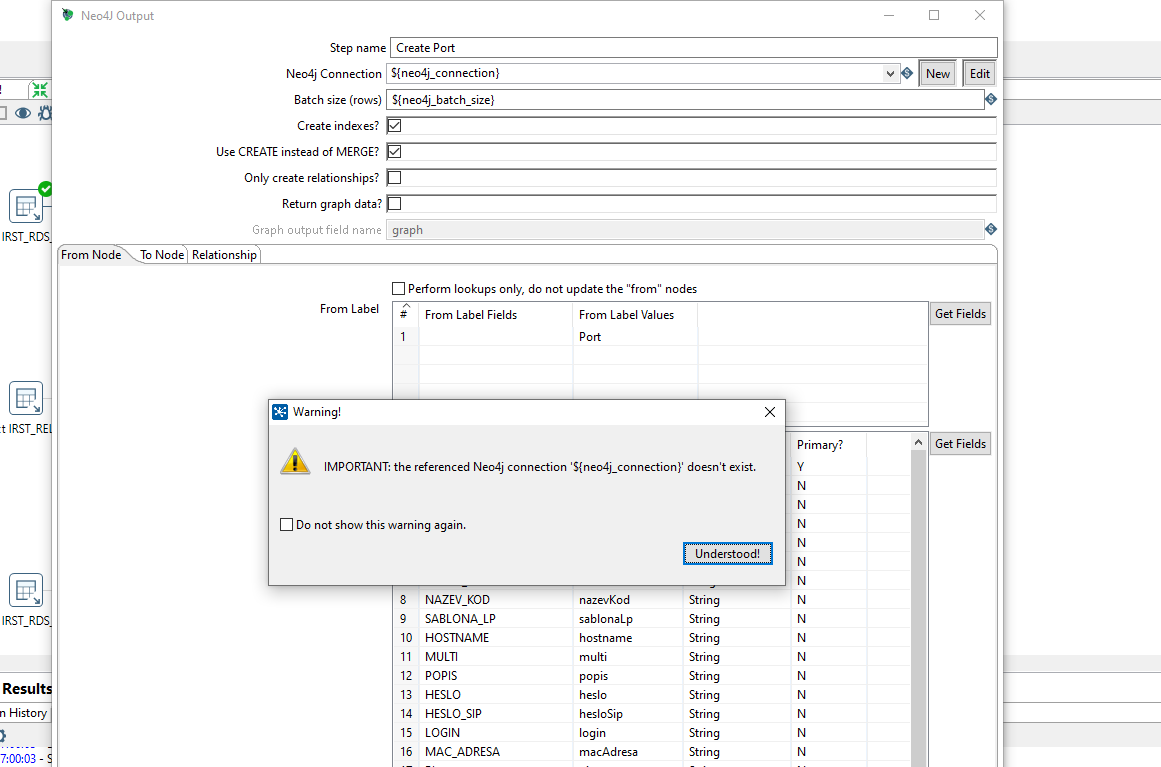Click the variable icon beside Graph output field name
Viewport: 1161px width, 767px height.
pyautogui.click(x=990, y=229)
